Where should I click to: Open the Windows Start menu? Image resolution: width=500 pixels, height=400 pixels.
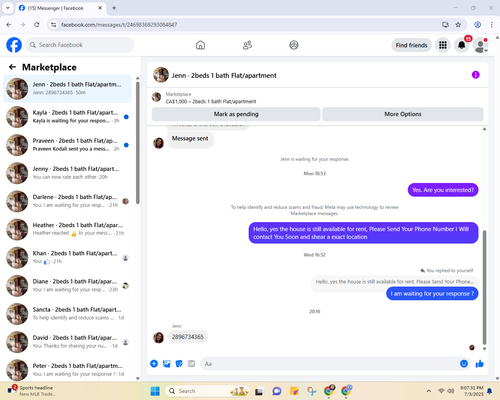pos(155,391)
